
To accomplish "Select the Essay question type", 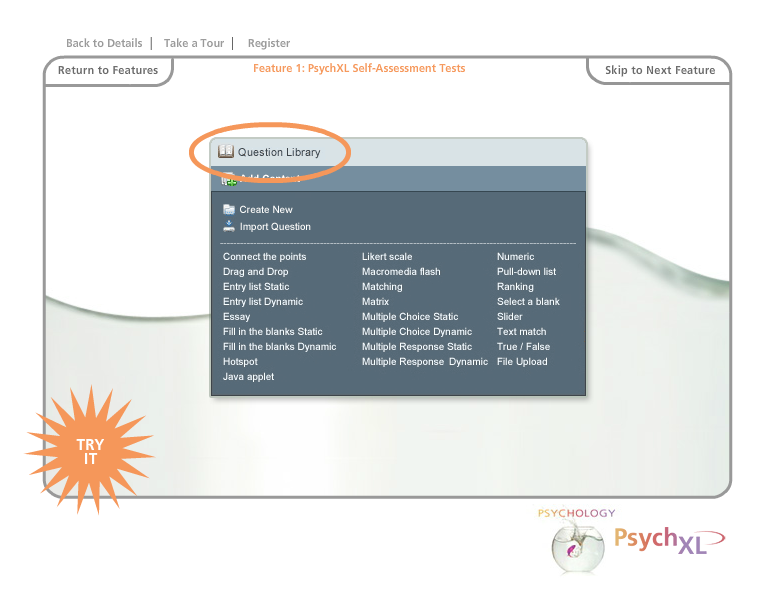I will click(x=236, y=317).
